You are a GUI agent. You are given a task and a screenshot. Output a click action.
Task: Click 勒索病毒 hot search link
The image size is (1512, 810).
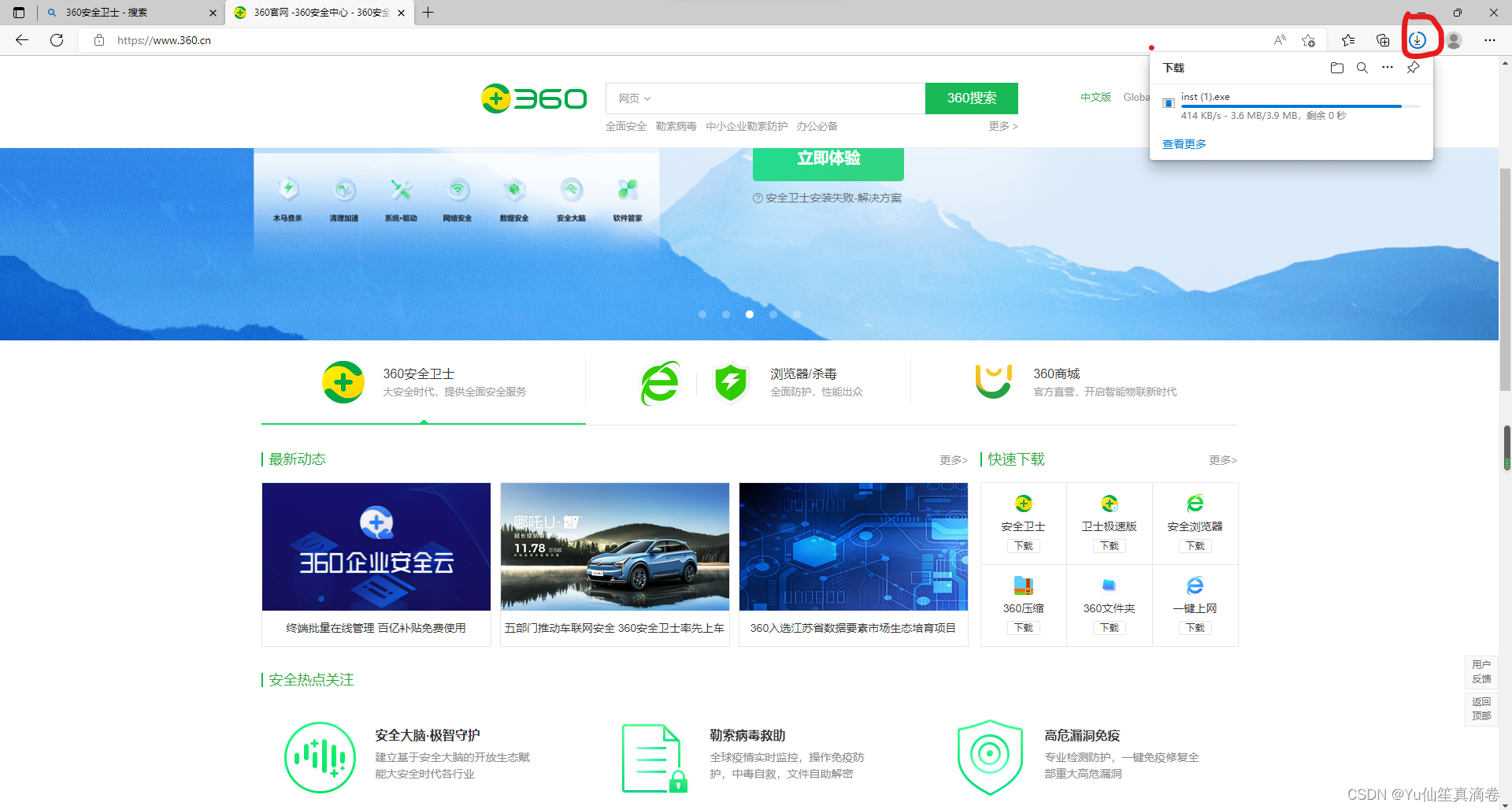tap(676, 126)
